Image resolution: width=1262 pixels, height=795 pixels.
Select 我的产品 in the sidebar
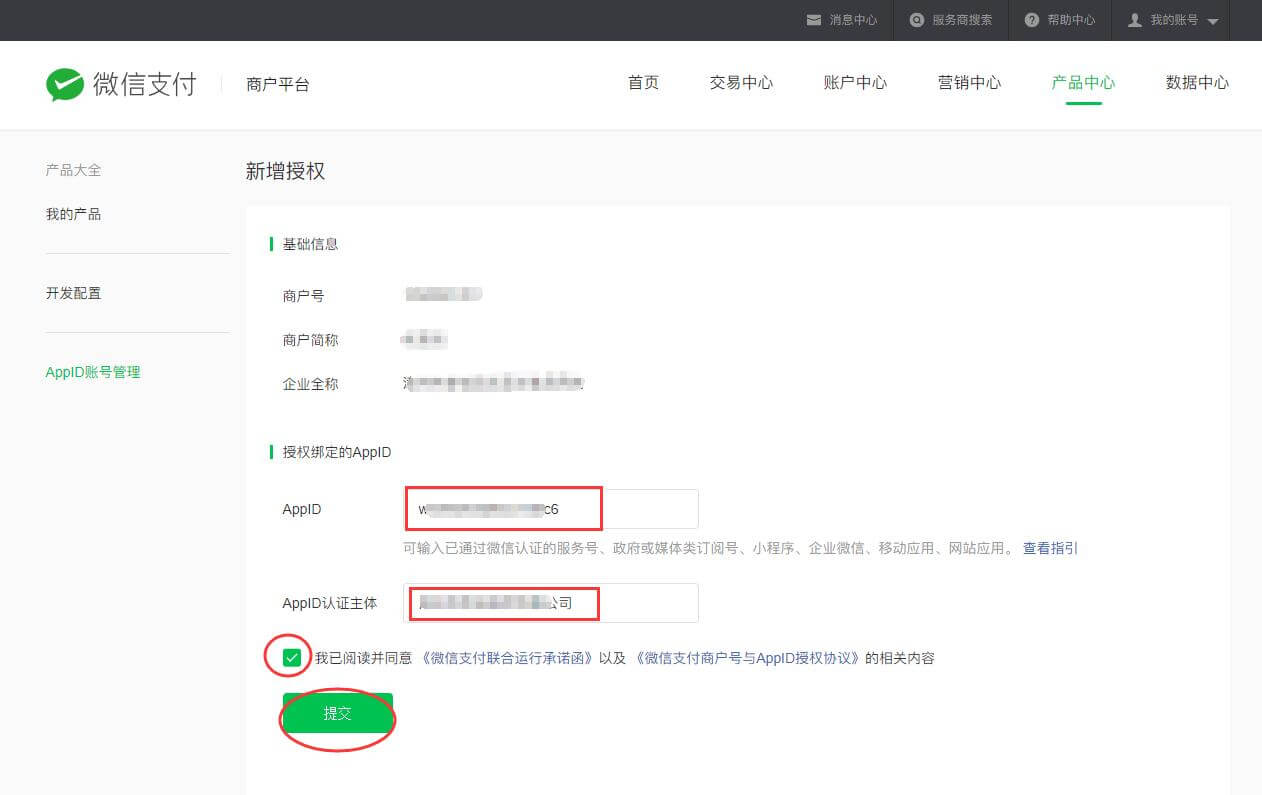[73, 214]
